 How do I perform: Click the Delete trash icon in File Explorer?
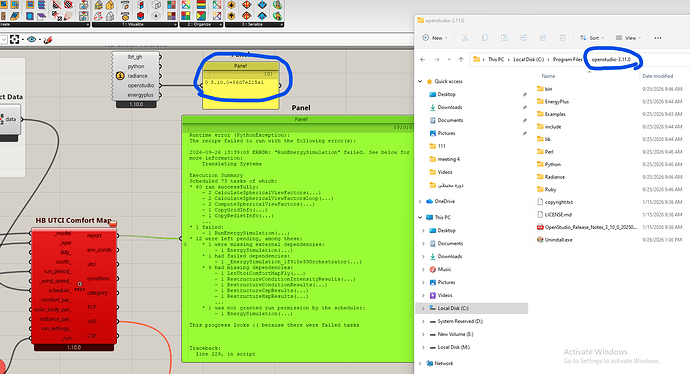coord(562,38)
